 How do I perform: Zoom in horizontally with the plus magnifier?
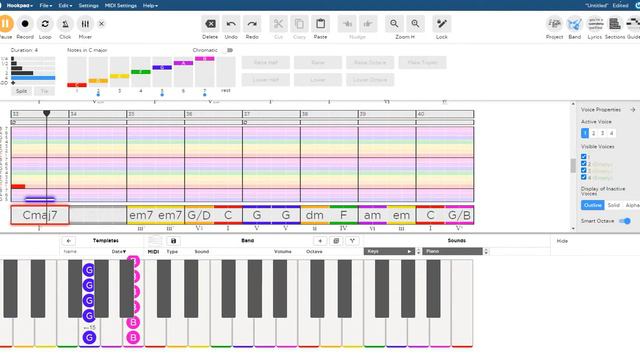415,24
